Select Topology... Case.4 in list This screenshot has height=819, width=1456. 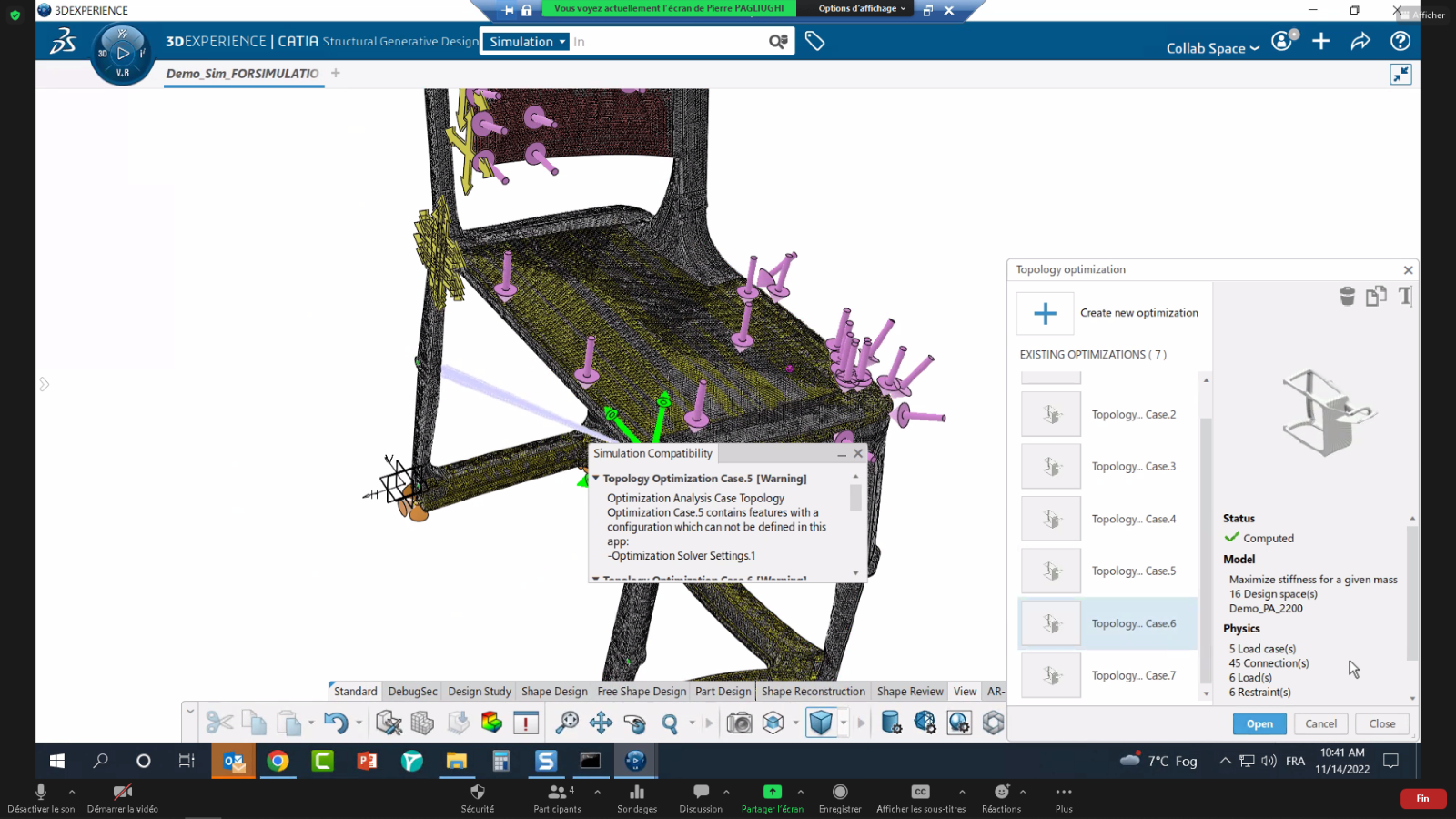click(x=1107, y=520)
